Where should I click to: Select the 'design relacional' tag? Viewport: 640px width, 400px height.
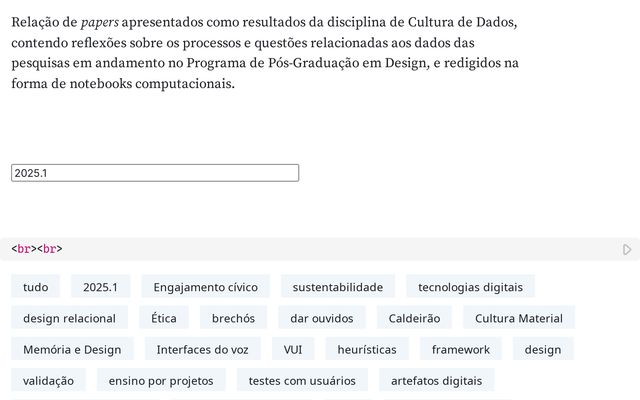pyautogui.click(x=69, y=318)
